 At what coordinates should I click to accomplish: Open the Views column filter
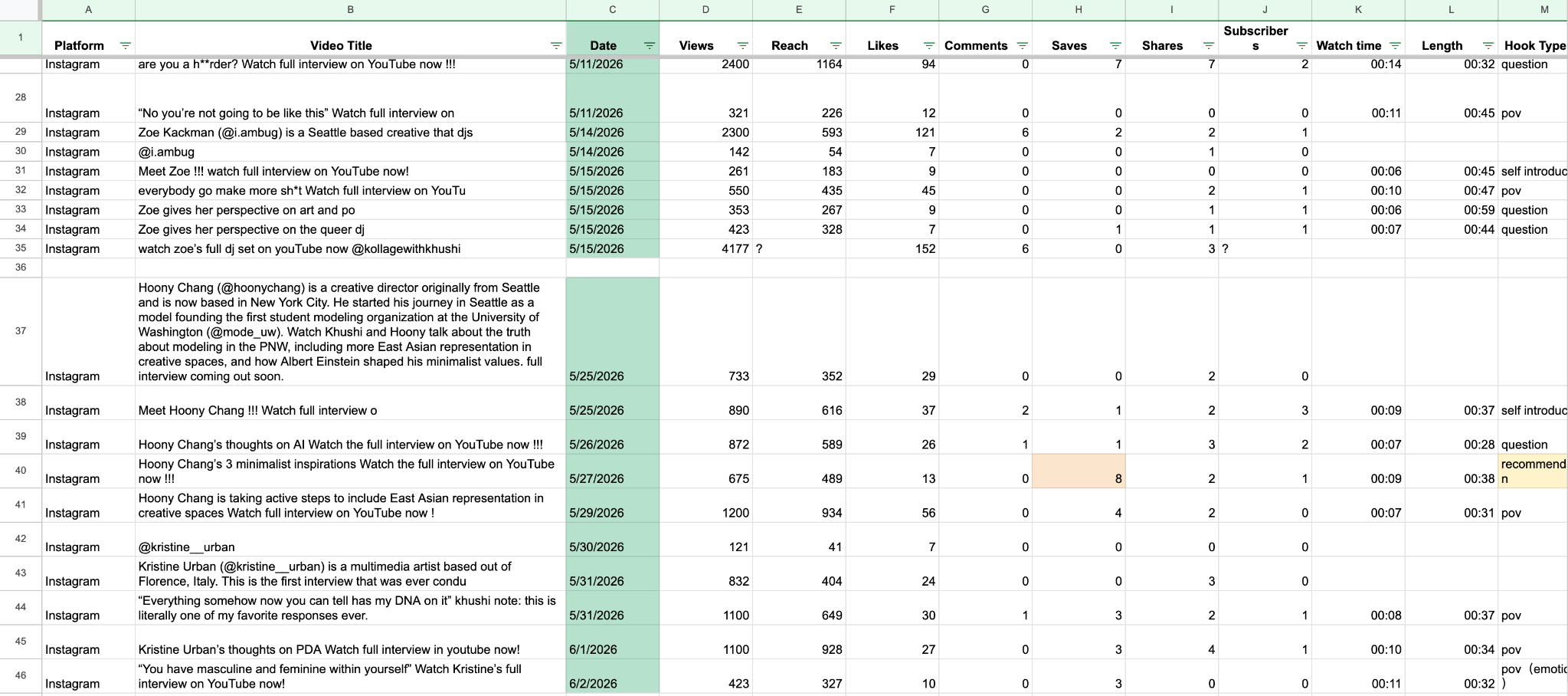(x=742, y=46)
